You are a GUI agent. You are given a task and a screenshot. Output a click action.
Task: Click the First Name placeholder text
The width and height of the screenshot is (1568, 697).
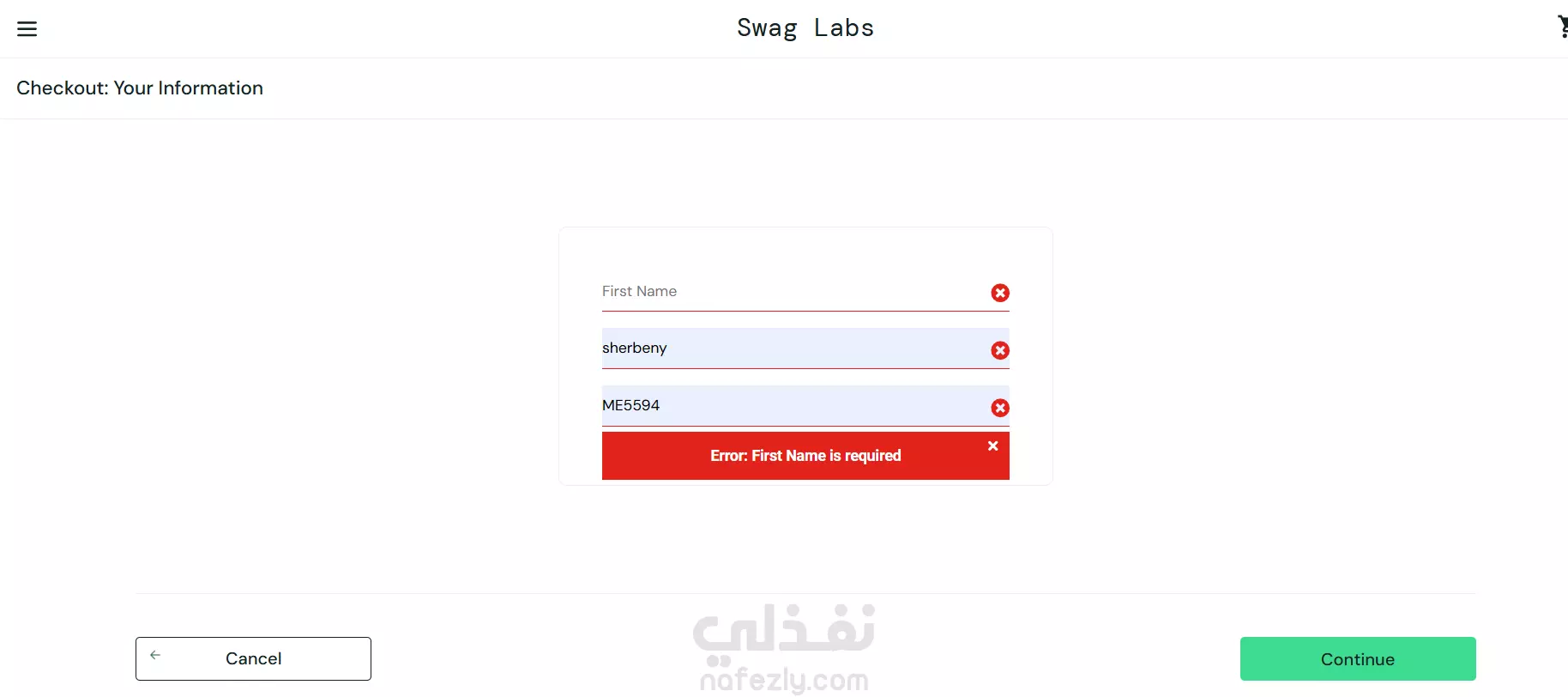coord(639,291)
